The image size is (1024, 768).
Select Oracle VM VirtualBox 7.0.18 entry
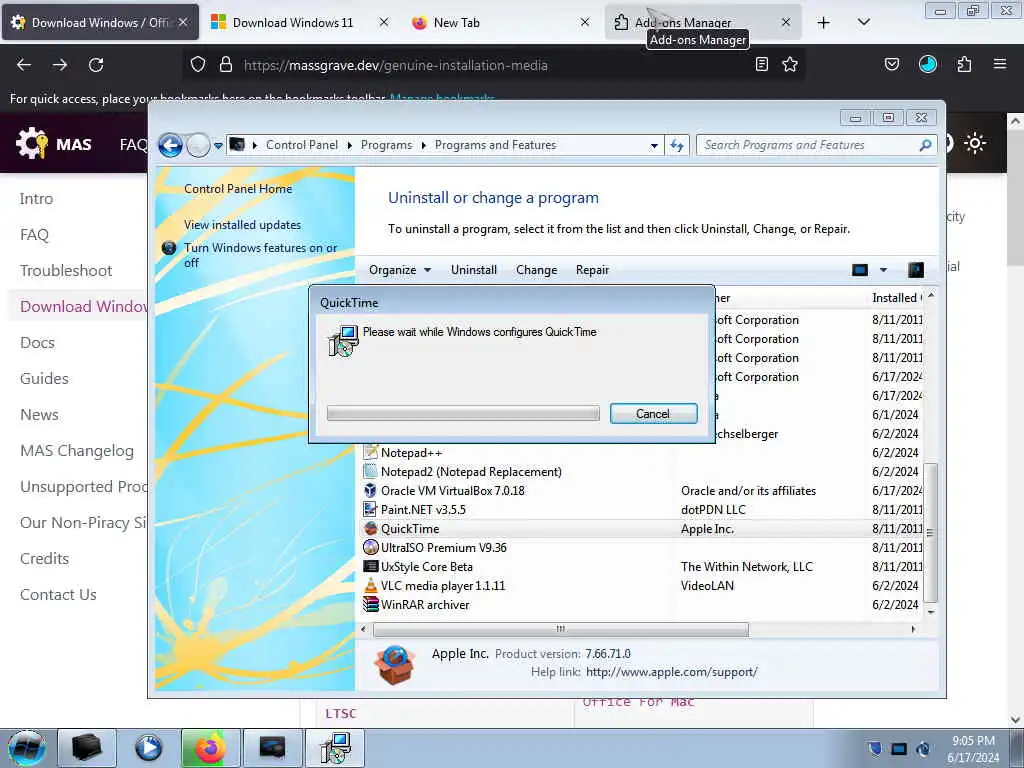click(453, 490)
